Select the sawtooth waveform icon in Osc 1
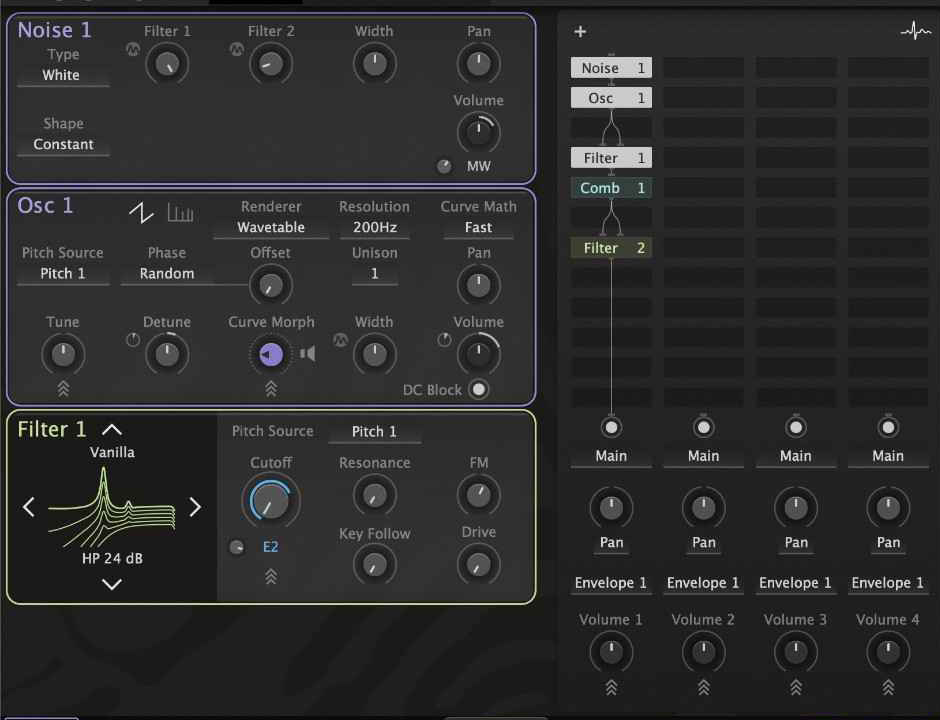This screenshot has width=940, height=720. click(x=141, y=212)
